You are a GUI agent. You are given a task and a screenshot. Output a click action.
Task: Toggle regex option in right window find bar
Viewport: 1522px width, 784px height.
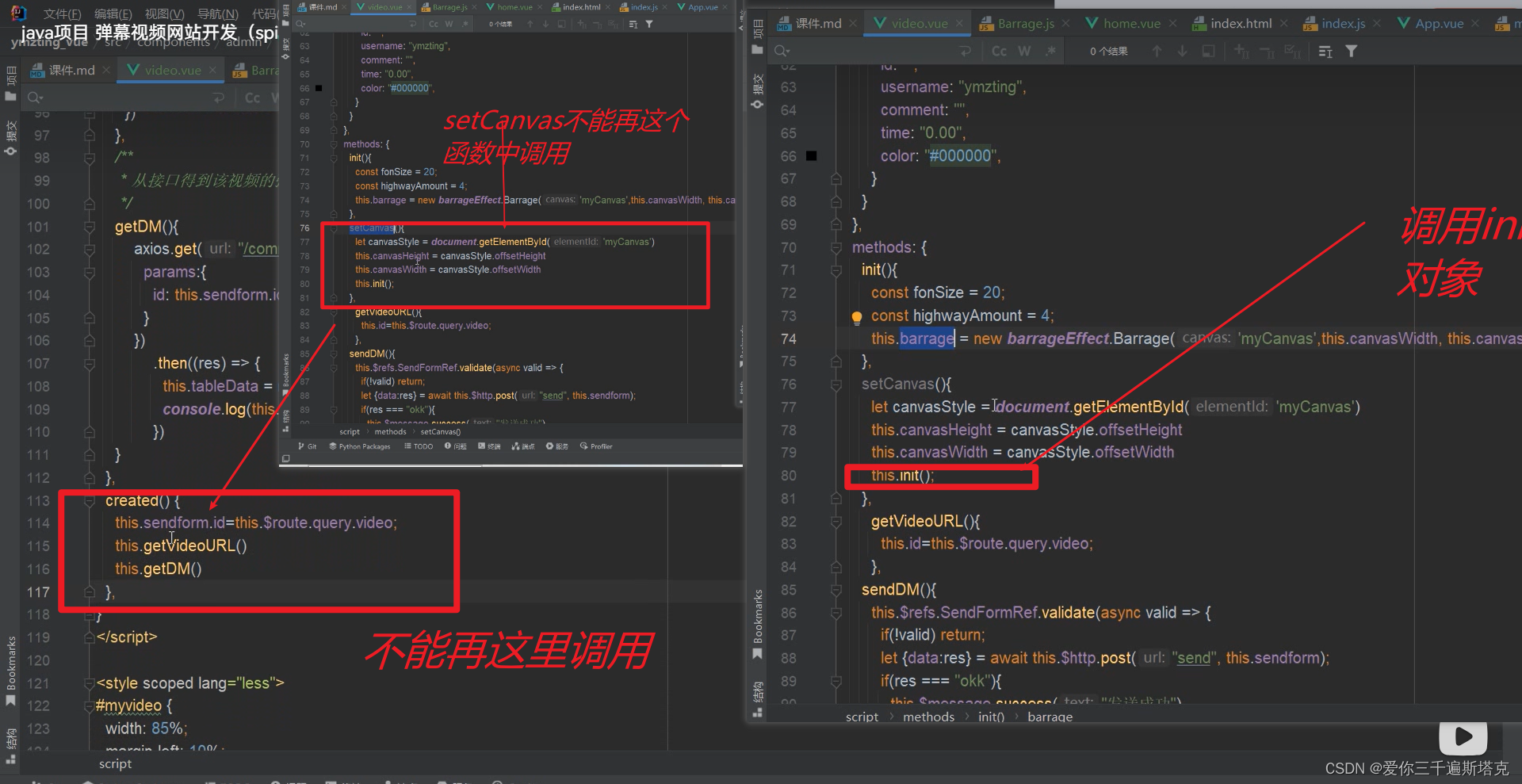point(1050,51)
